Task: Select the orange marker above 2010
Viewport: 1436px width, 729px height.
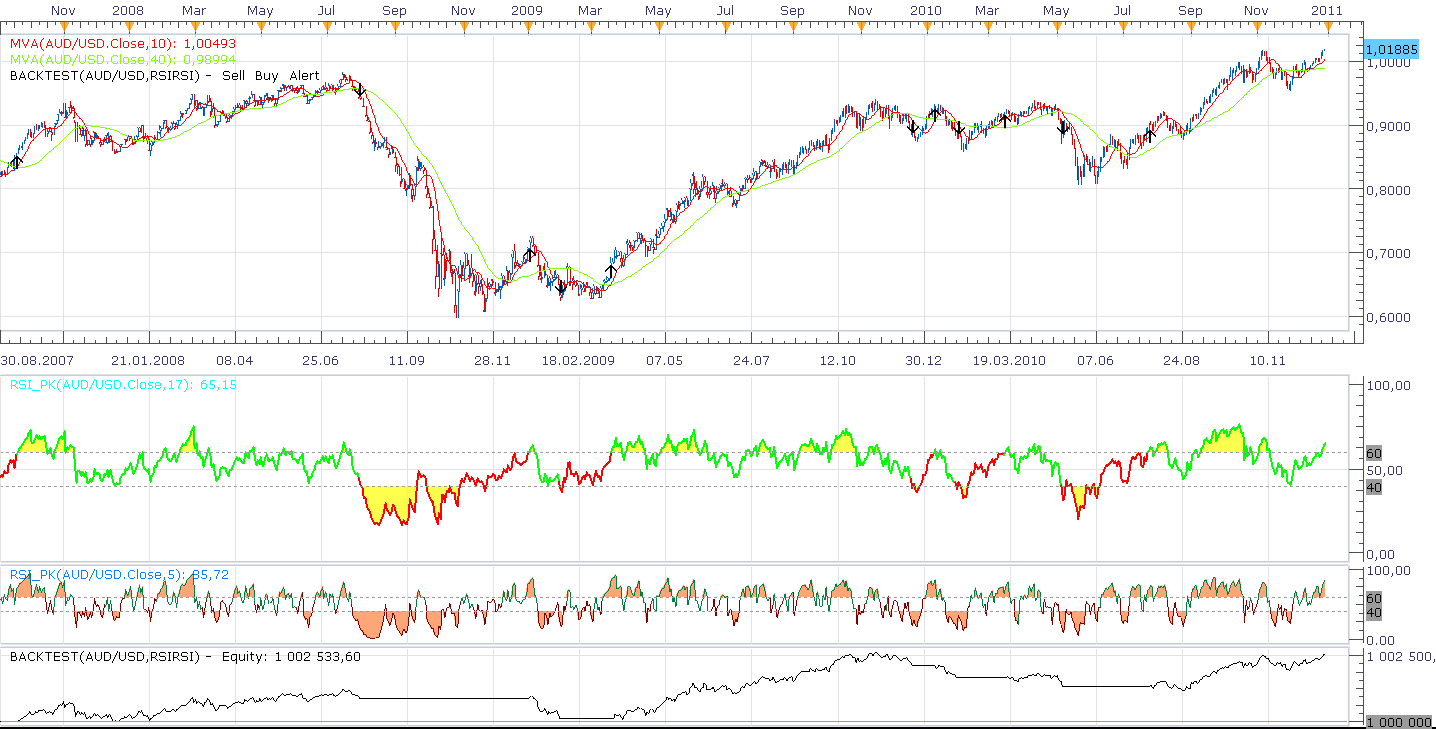Action: [926, 26]
